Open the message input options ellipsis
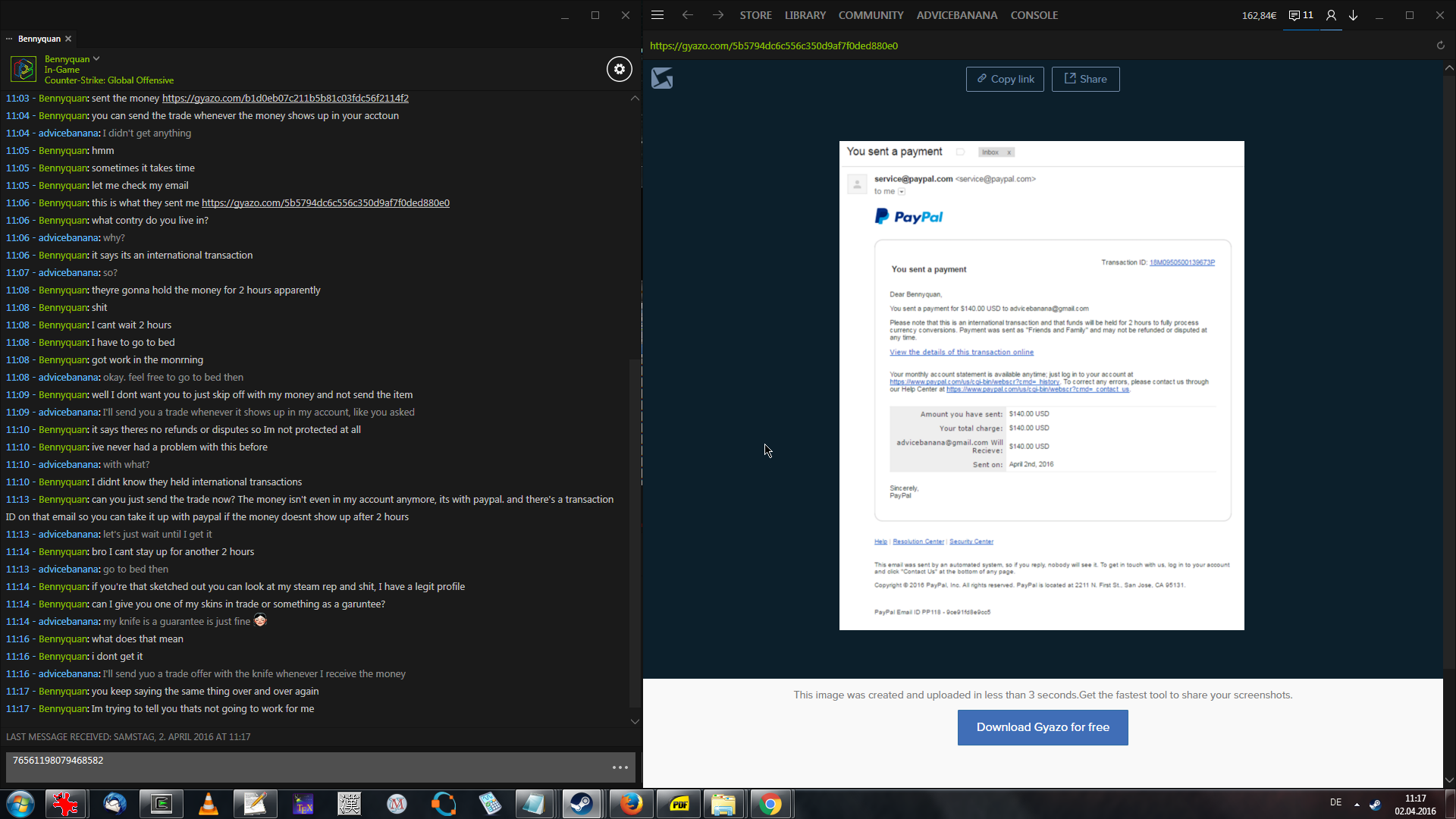Screen dimensions: 1456x819 pyautogui.click(x=620, y=767)
